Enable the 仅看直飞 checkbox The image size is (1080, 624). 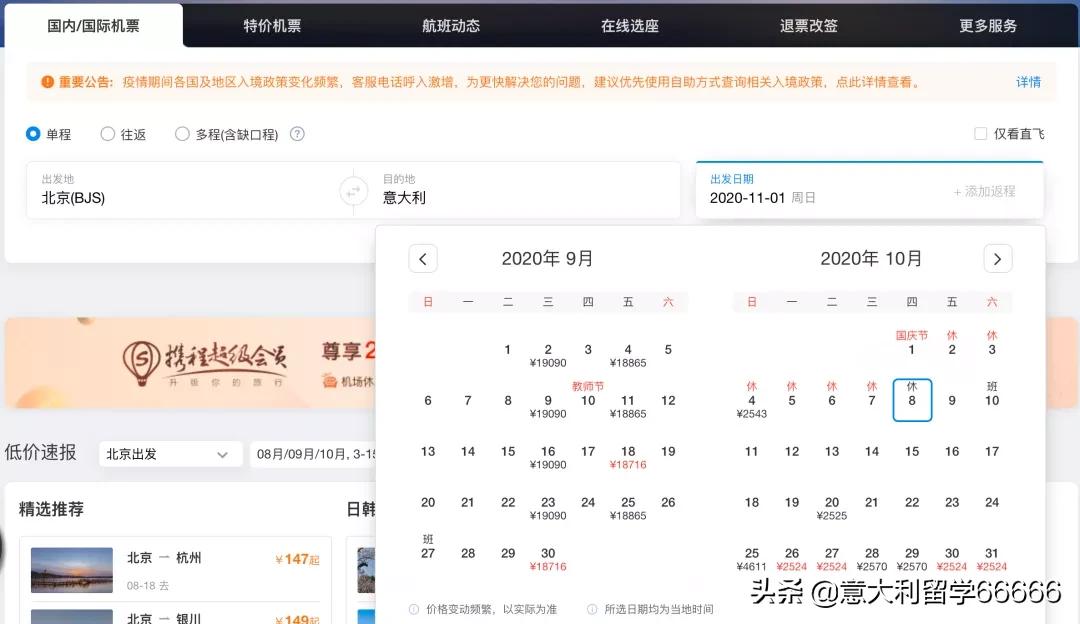click(x=981, y=133)
